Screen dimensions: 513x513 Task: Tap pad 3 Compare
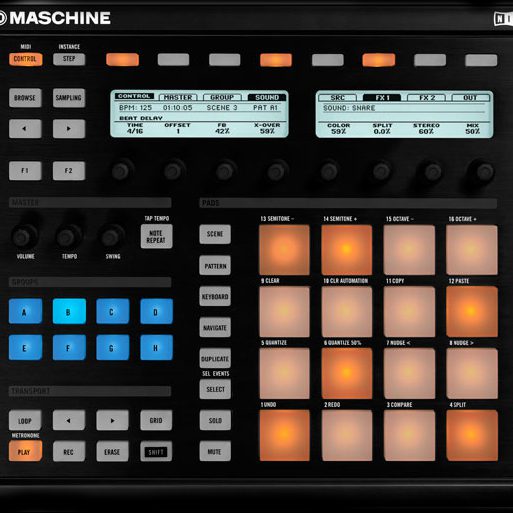409,435
